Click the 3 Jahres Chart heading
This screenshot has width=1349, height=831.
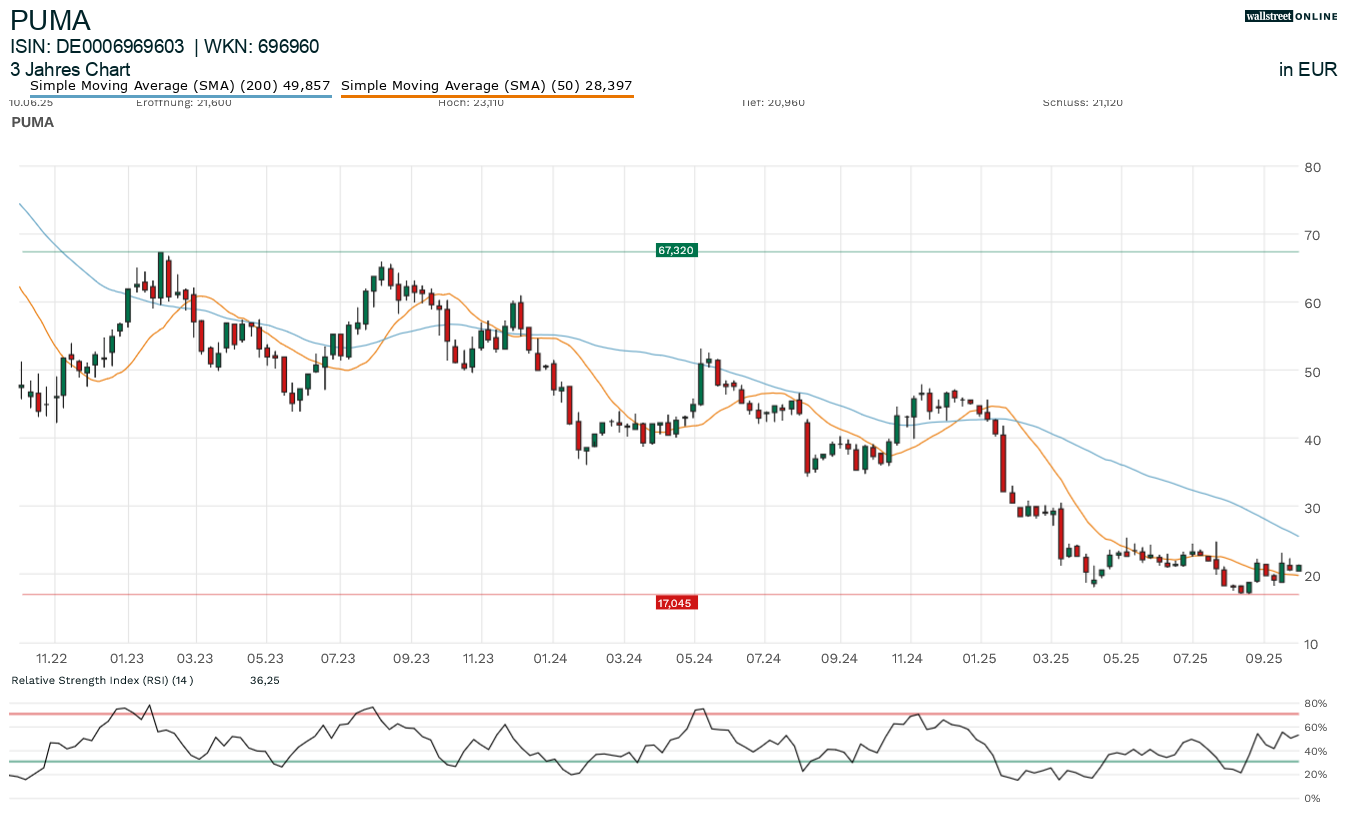click(70, 70)
